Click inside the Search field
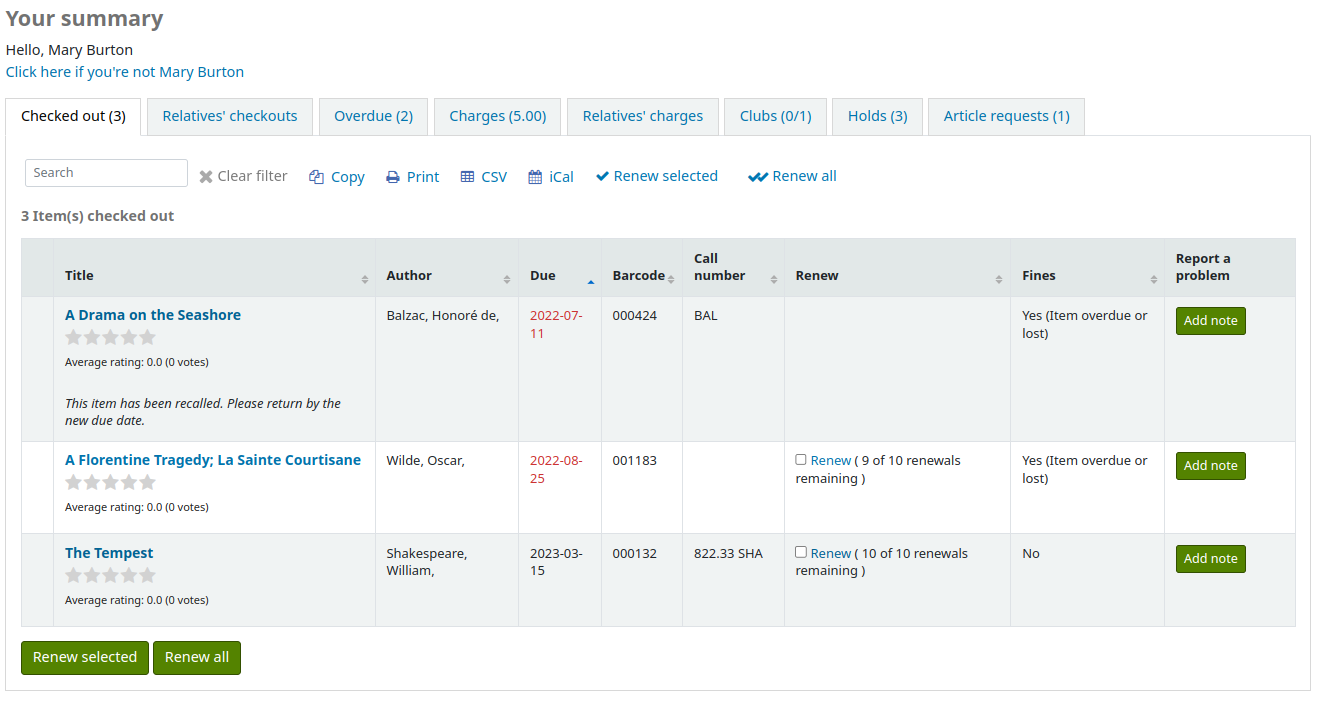 click(x=105, y=172)
